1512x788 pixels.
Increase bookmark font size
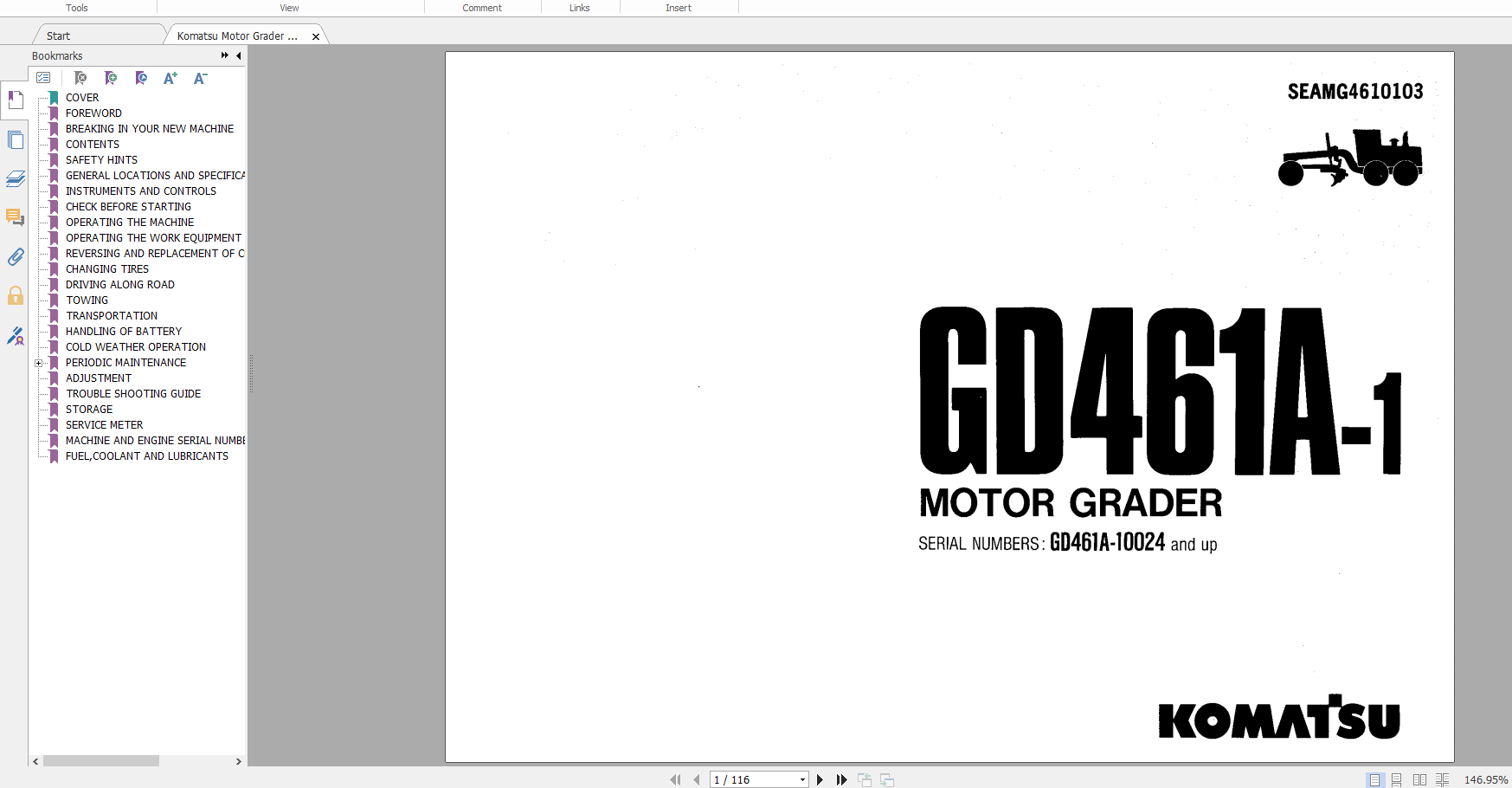coord(171,78)
